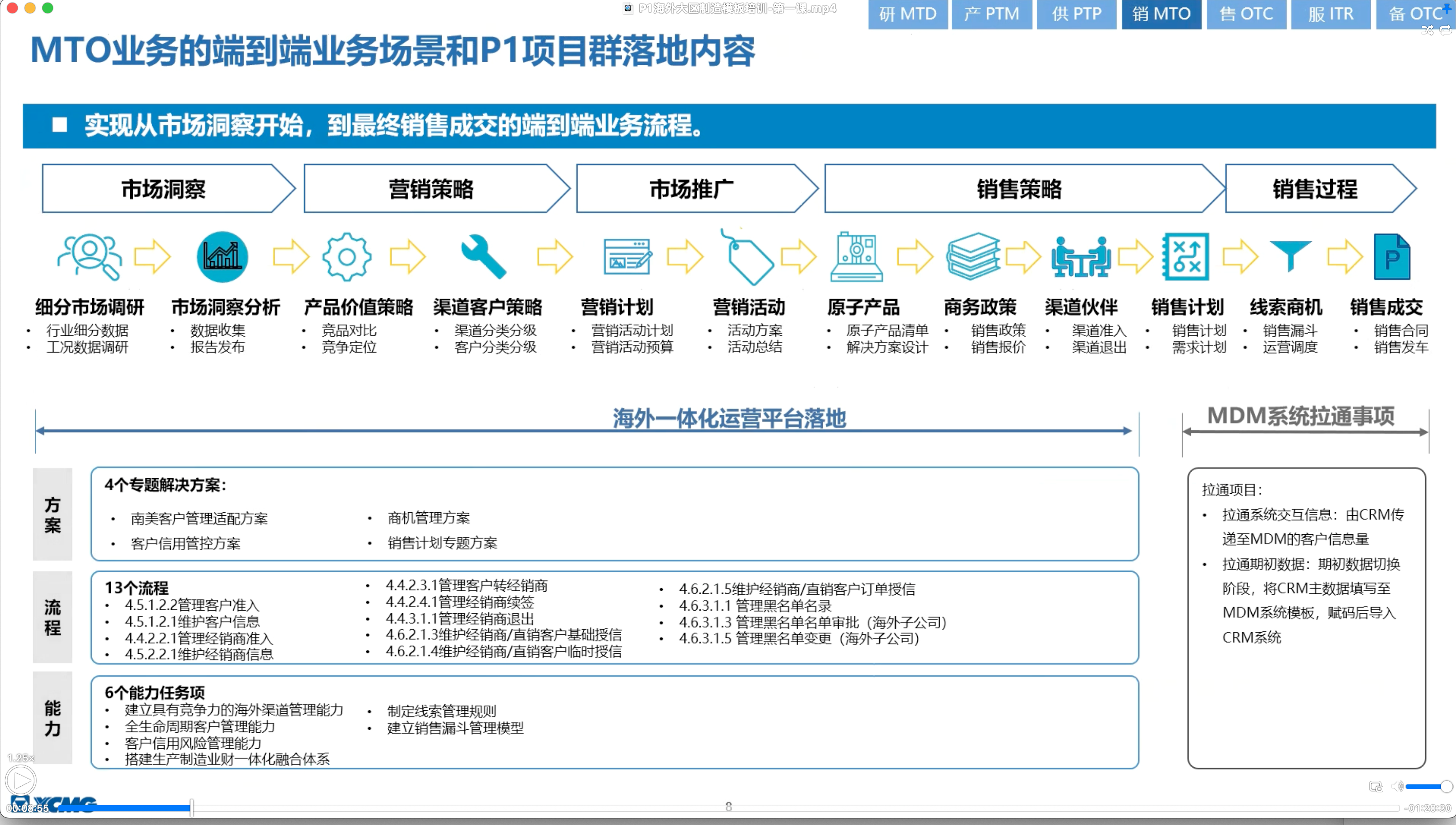Select the 服 ITR tab
The height and width of the screenshot is (825, 1456).
(x=1331, y=14)
